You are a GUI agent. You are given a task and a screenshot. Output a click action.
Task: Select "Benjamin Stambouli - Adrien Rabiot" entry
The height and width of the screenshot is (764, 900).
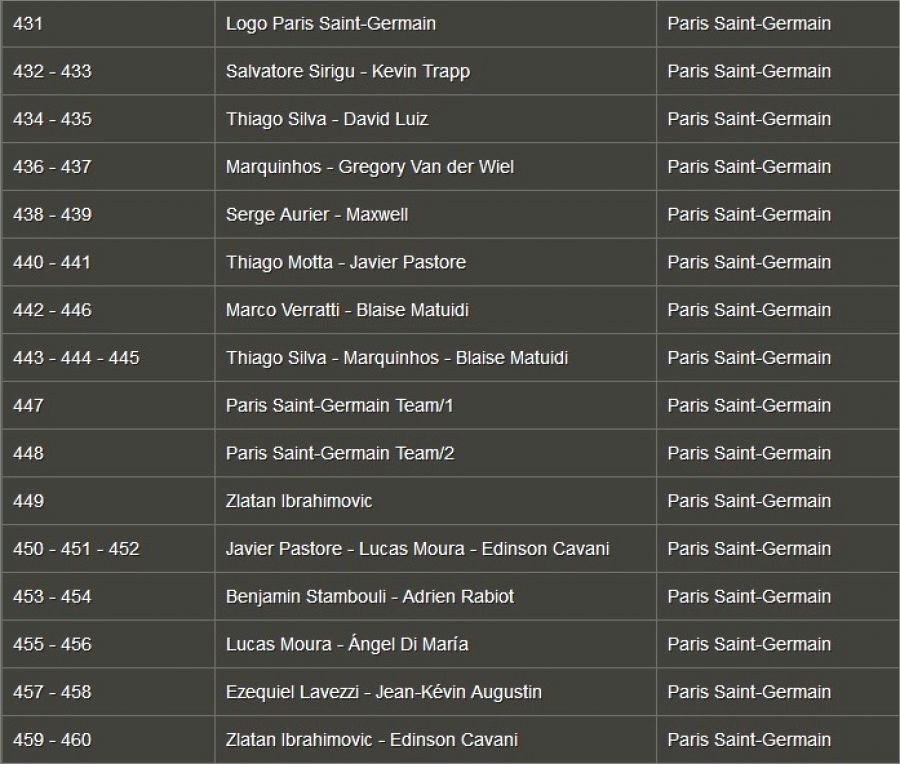click(370, 596)
